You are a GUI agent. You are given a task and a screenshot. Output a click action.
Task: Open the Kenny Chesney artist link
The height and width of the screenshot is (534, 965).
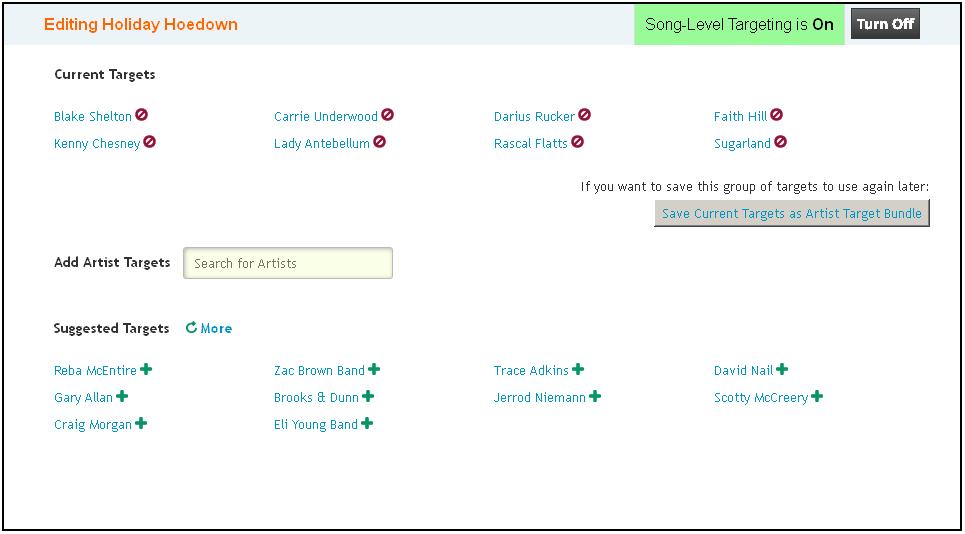[97, 144]
